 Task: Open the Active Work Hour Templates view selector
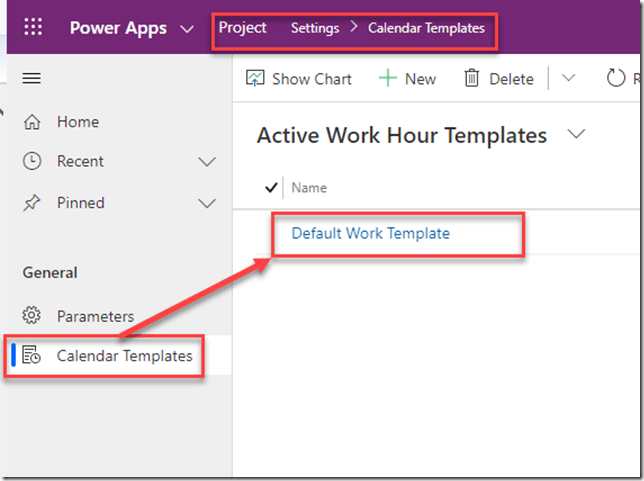pos(576,135)
